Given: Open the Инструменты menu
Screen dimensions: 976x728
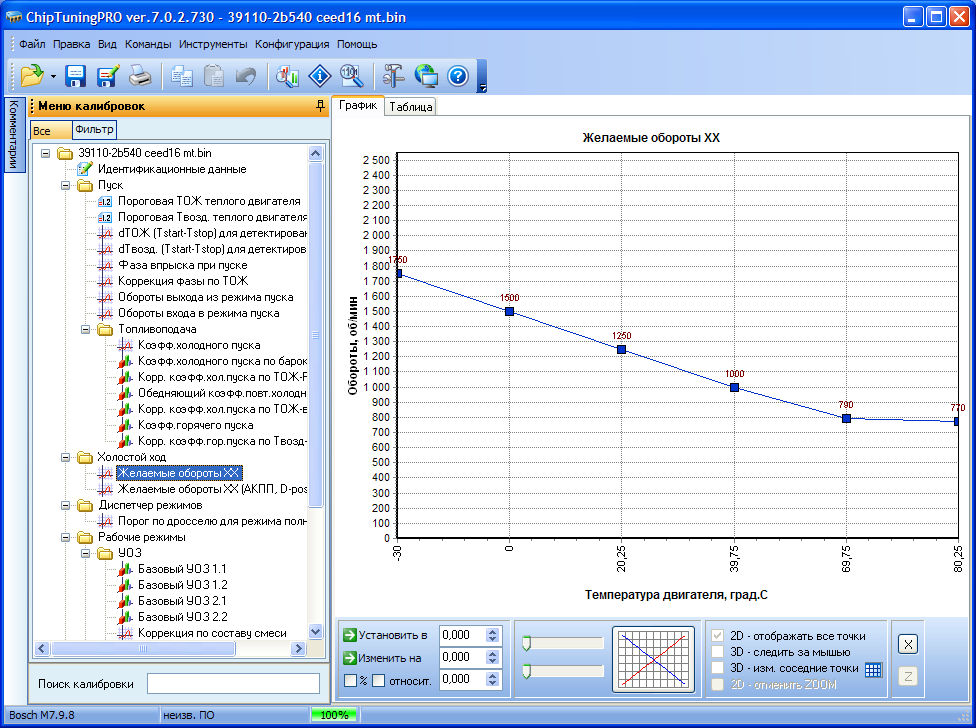Looking at the screenshot, I should point(213,44).
